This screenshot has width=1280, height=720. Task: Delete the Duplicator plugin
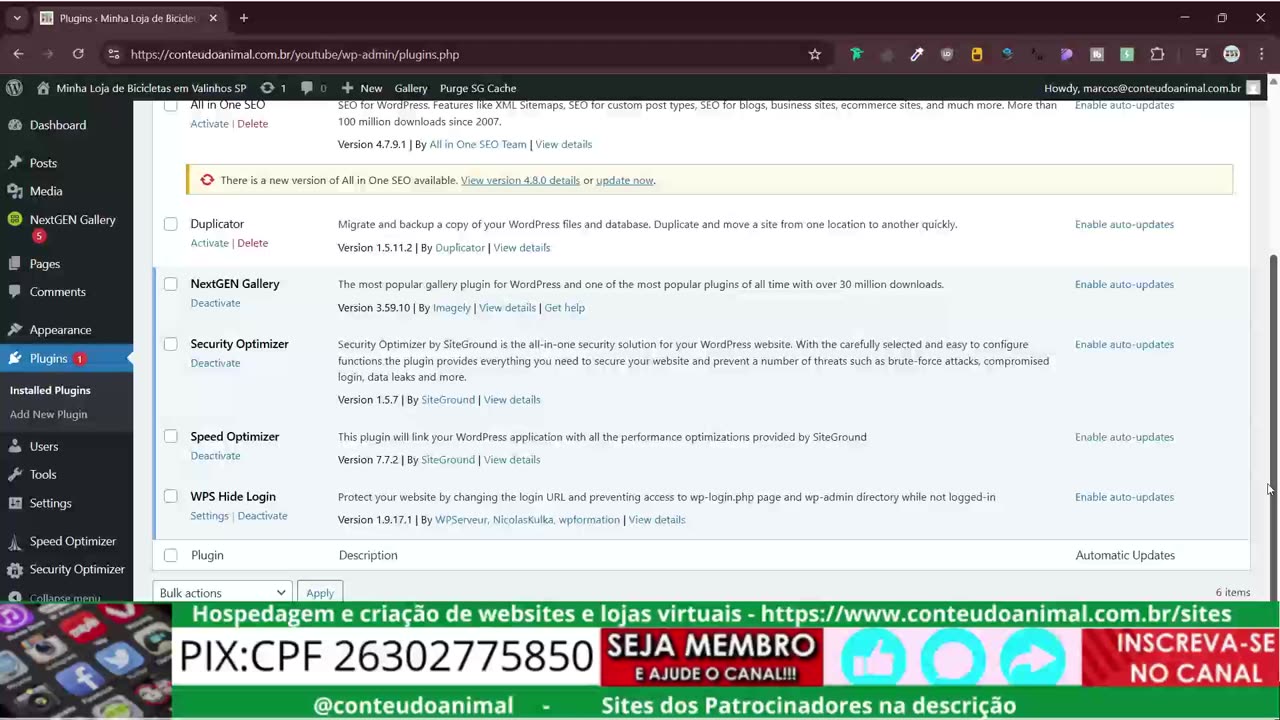pyautogui.click(x=252, y=243)
